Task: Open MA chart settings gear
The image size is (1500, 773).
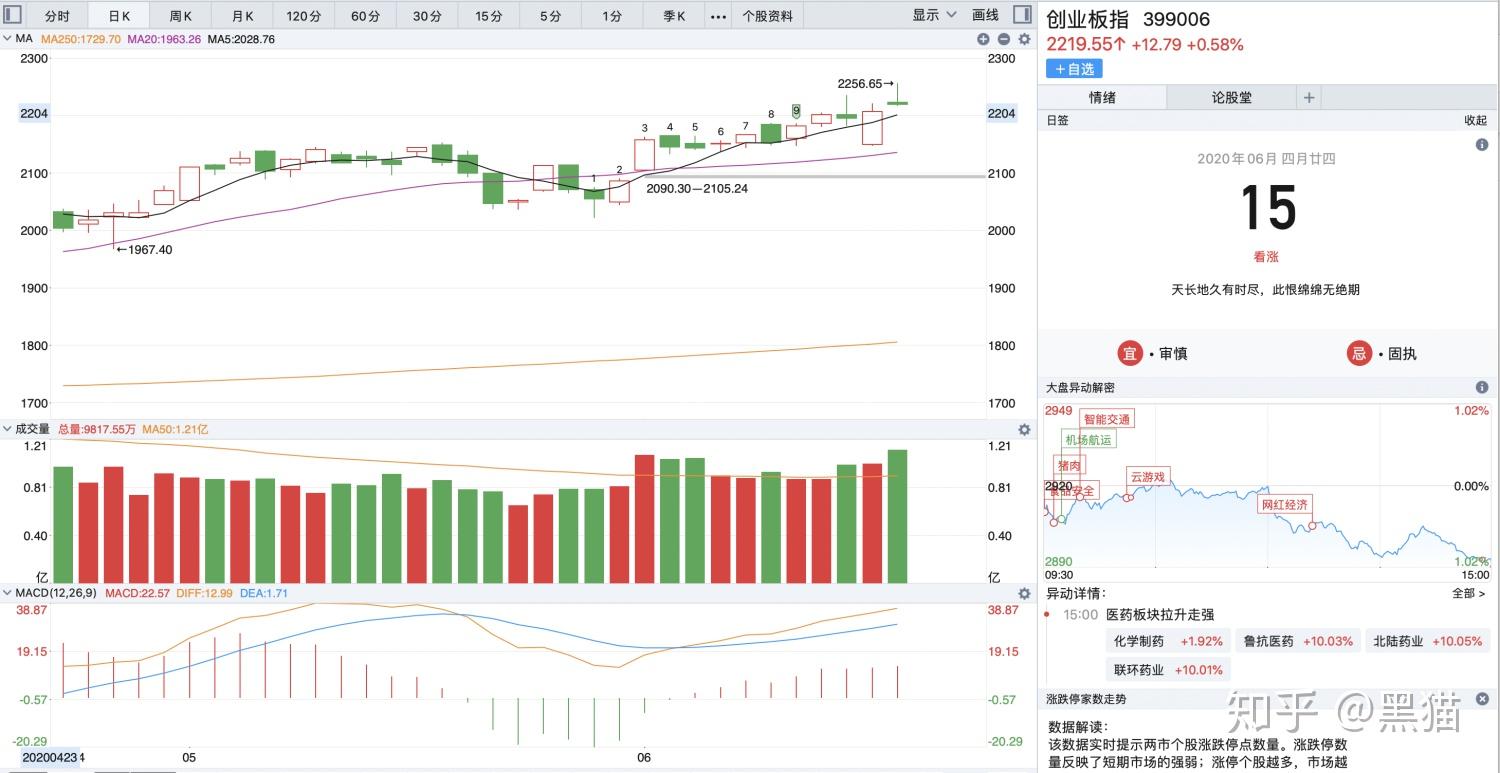Action: pos(1024,39)
